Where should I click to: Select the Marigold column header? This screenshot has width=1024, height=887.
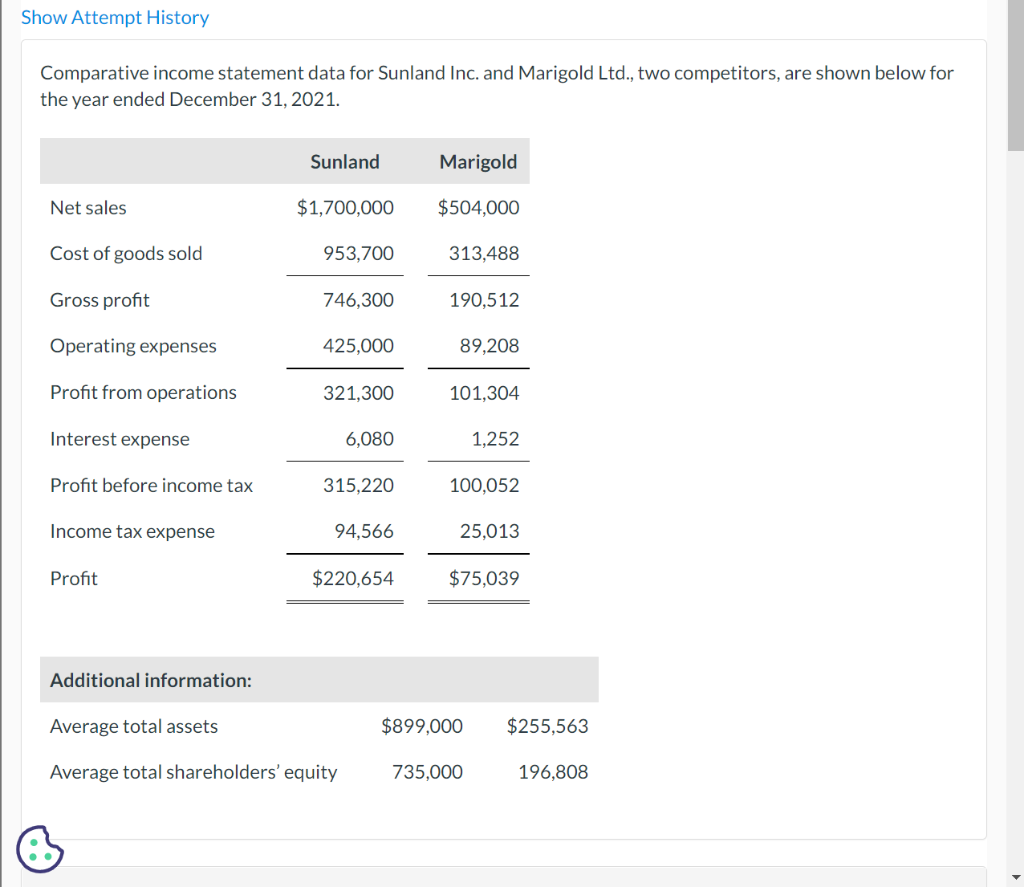pos(478,161)
